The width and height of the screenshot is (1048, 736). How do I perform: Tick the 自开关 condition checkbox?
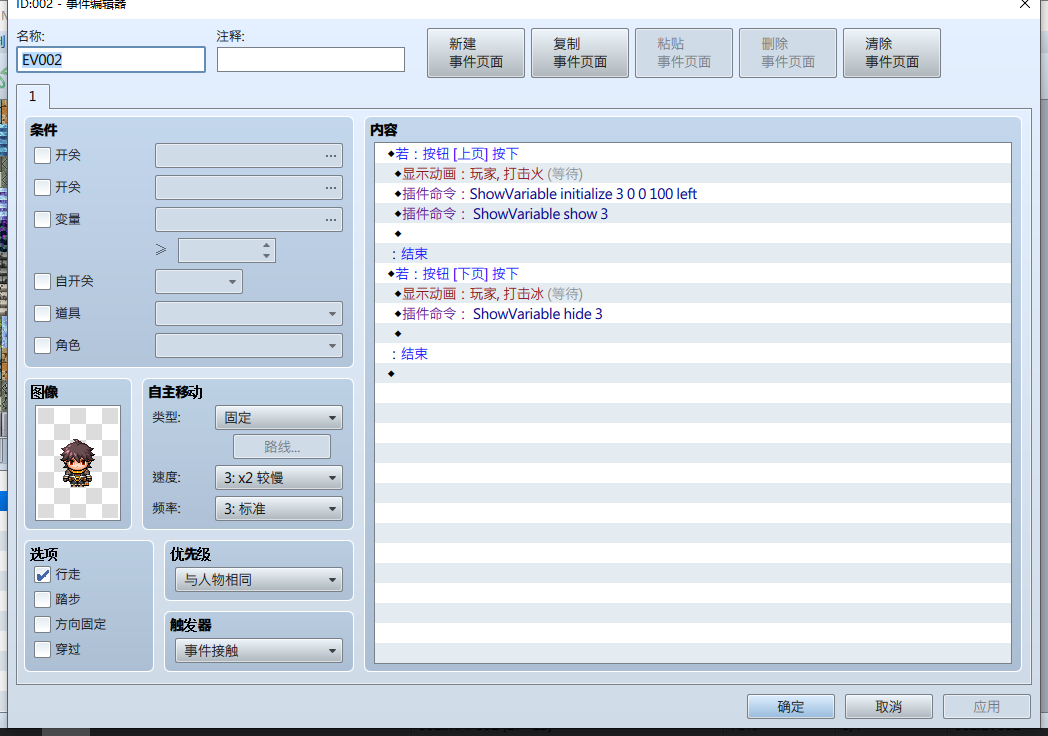42,281
